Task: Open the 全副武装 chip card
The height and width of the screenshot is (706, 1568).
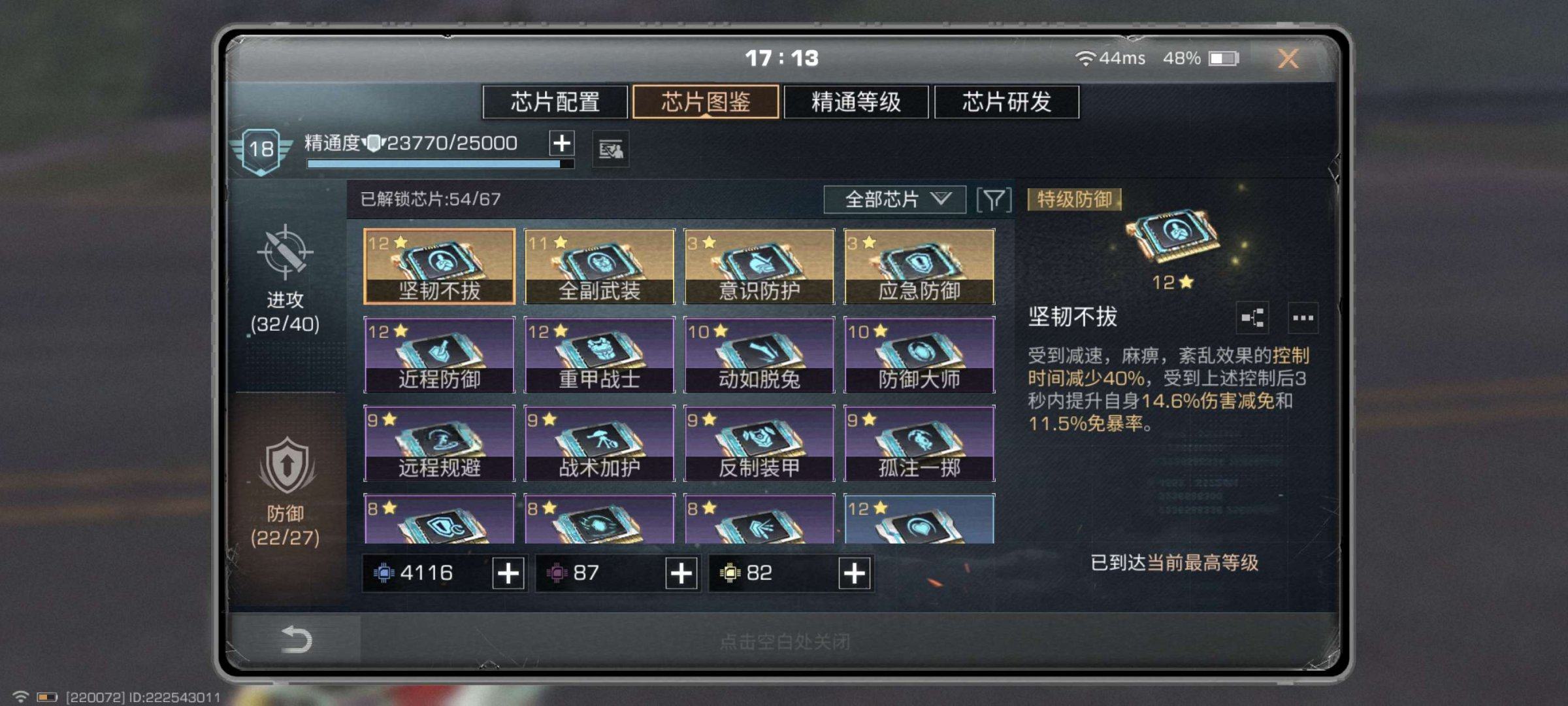Action: click(599, 266)
